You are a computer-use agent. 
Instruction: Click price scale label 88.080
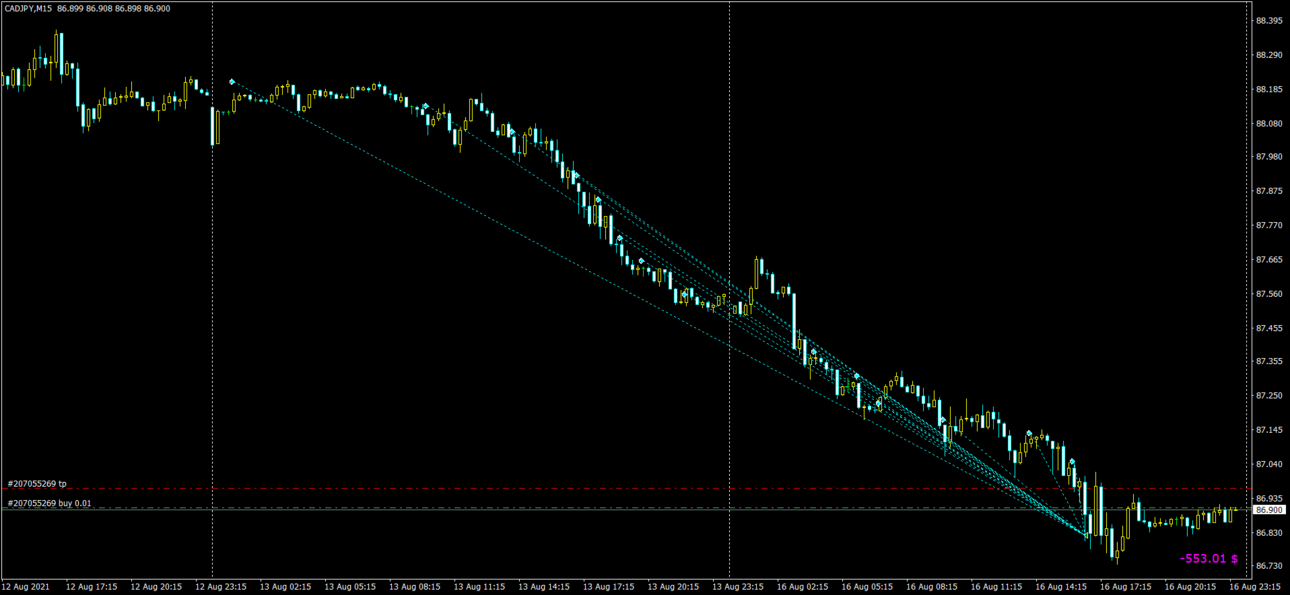[x=1269, y=124]
